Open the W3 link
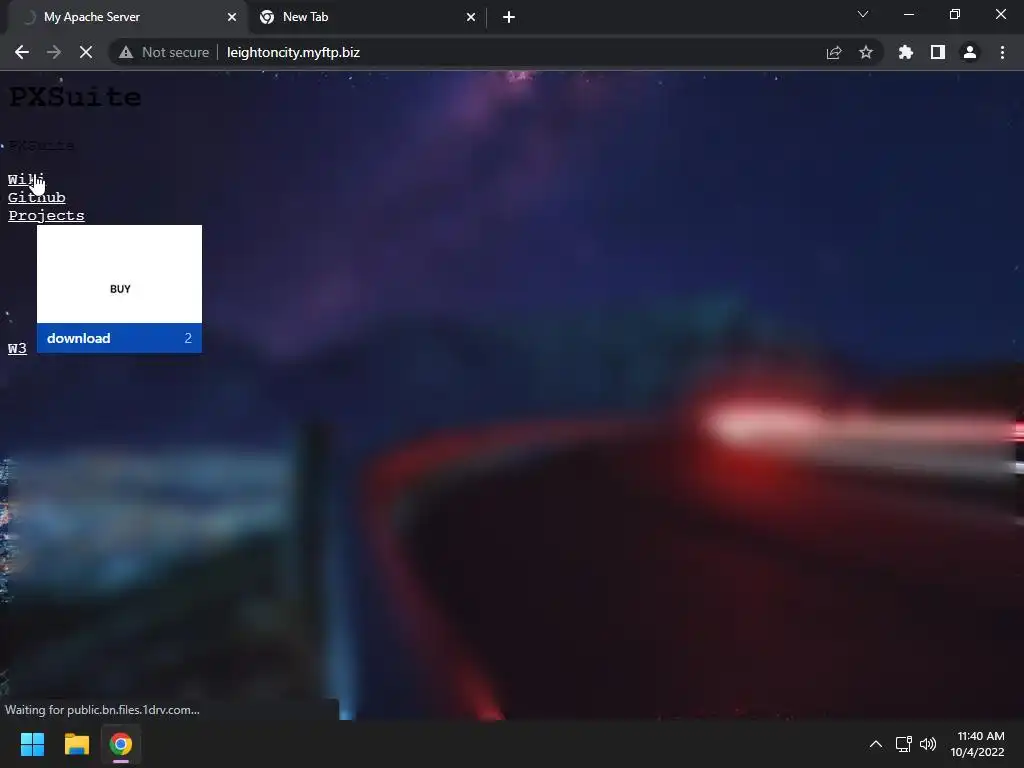The image size is (1024, 768). [x=18, y=348]
